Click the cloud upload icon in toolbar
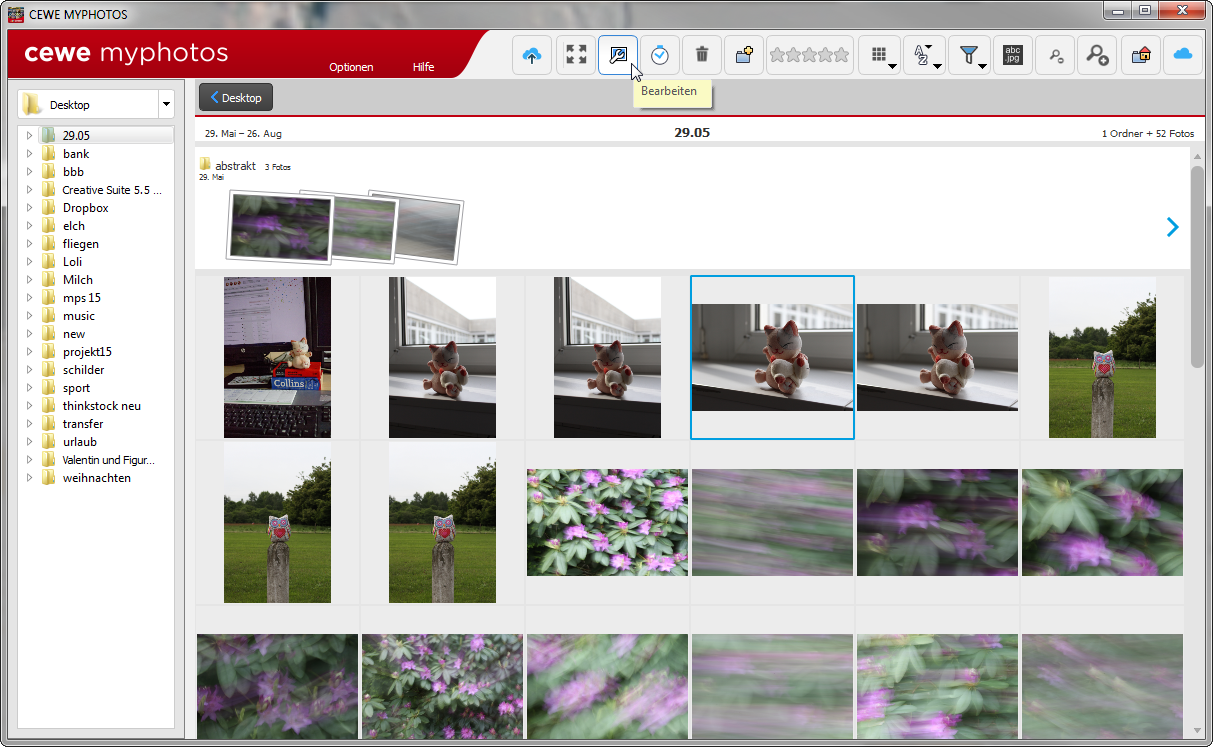The image size is (1213, 747). [532, 55]
